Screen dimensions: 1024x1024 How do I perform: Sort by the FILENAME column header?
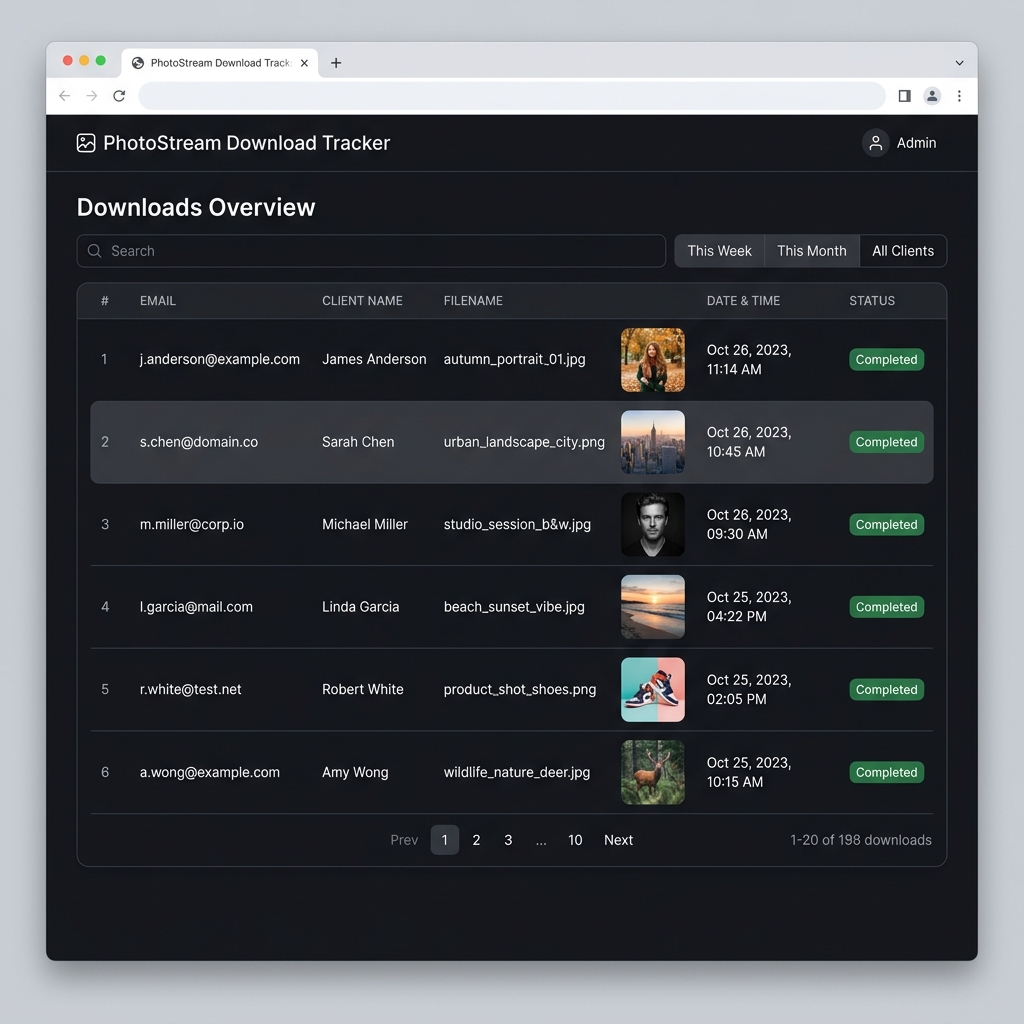(473, 301)
